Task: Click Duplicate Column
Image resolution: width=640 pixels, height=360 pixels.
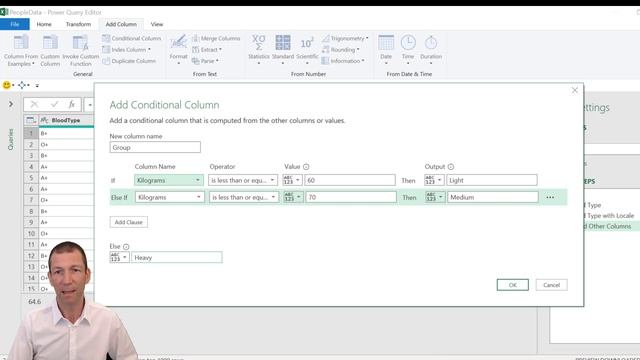Action: click(129, 61)
